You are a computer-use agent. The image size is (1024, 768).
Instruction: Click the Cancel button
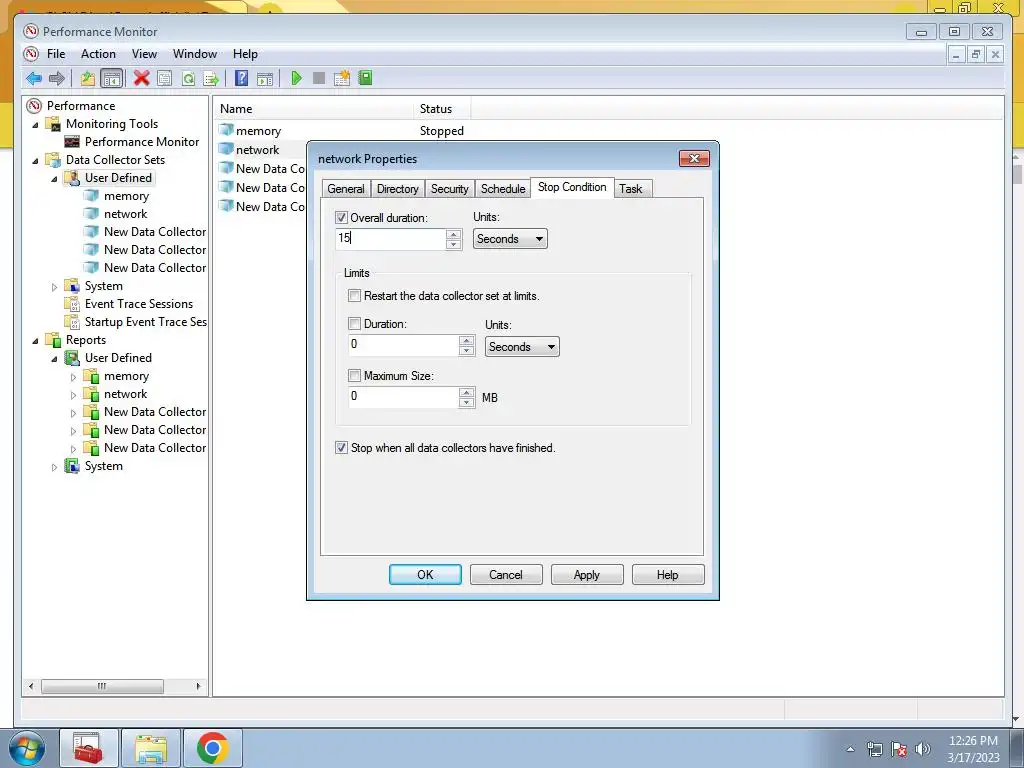(506, 575)
